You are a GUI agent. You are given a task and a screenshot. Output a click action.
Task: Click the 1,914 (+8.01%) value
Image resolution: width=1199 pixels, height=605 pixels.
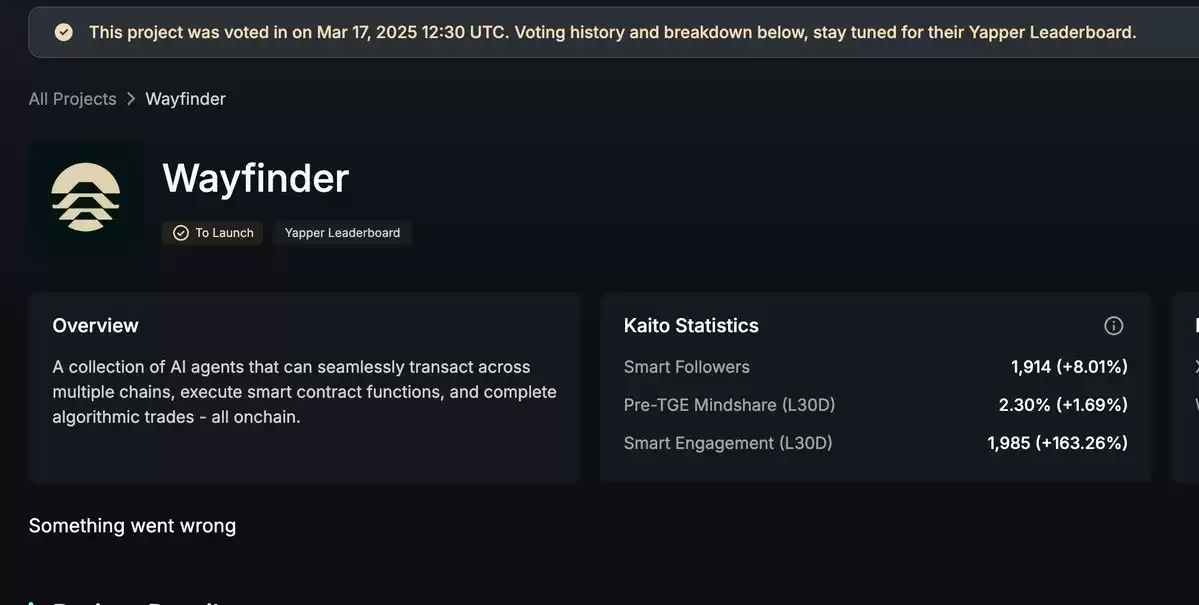tap(1069, 367)
